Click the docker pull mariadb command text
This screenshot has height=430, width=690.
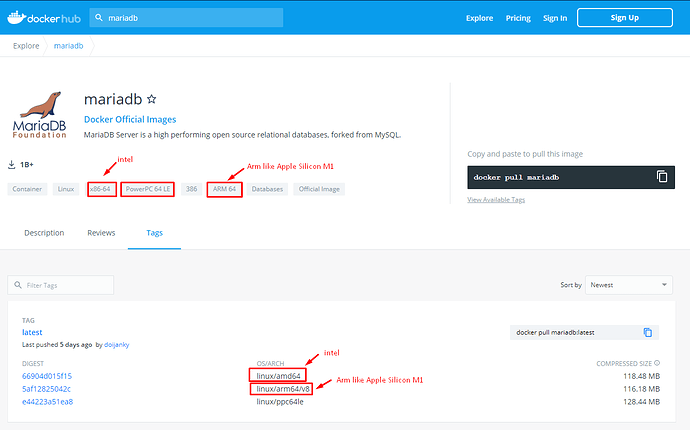pos(516,177)
